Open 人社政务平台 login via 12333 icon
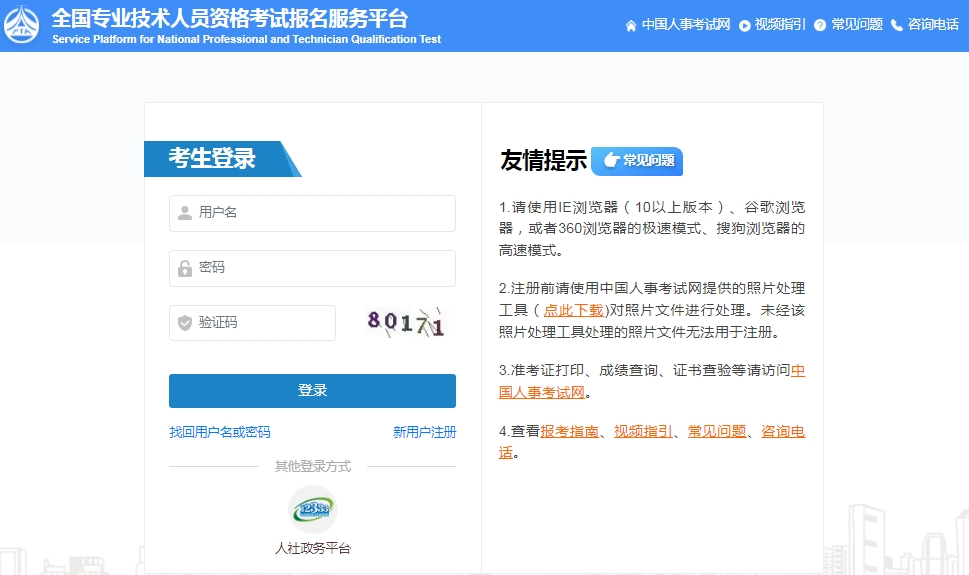The image size is (969, 575). click(x=312, y=510)
